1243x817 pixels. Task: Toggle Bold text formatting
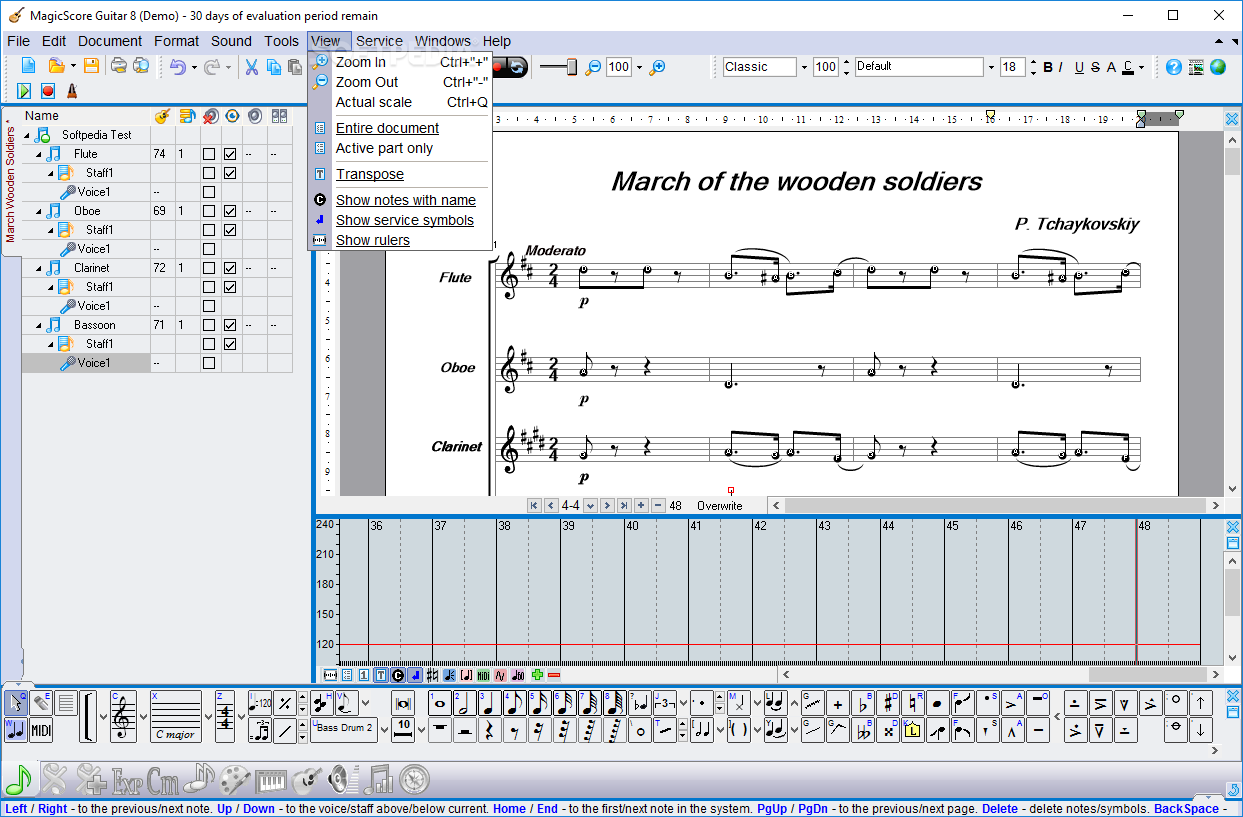[1048, 67]
